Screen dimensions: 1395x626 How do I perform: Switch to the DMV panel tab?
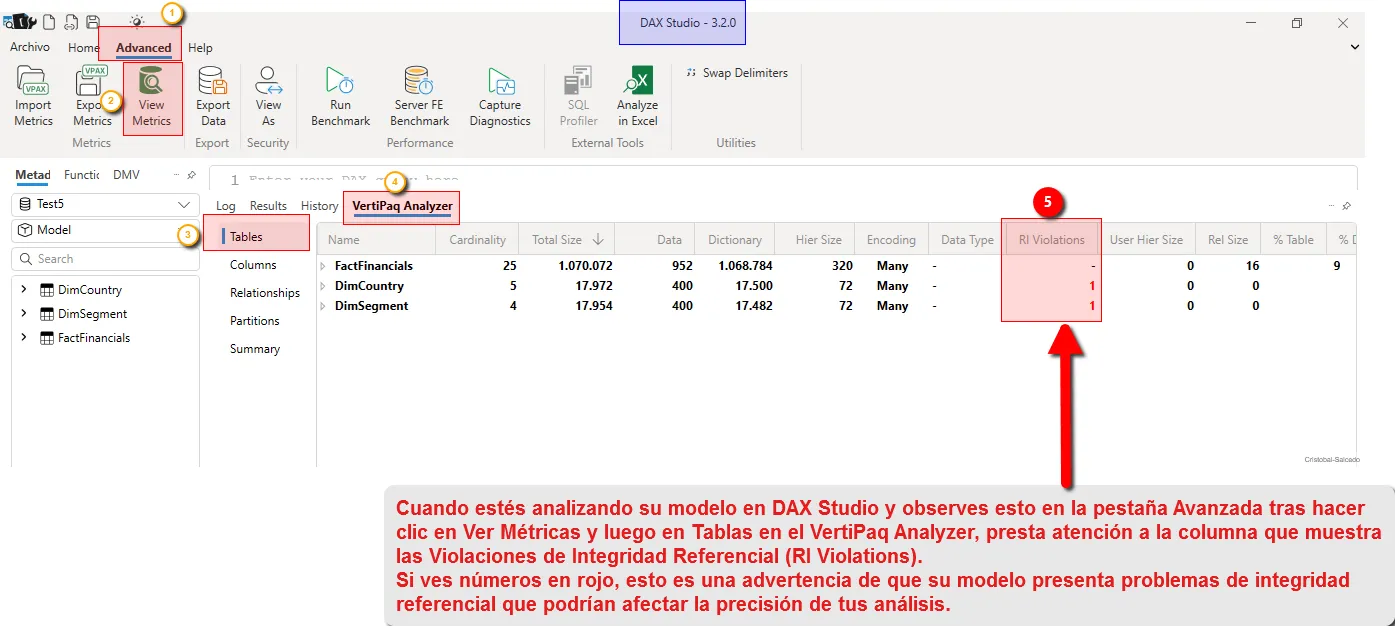tap(126, 175)
